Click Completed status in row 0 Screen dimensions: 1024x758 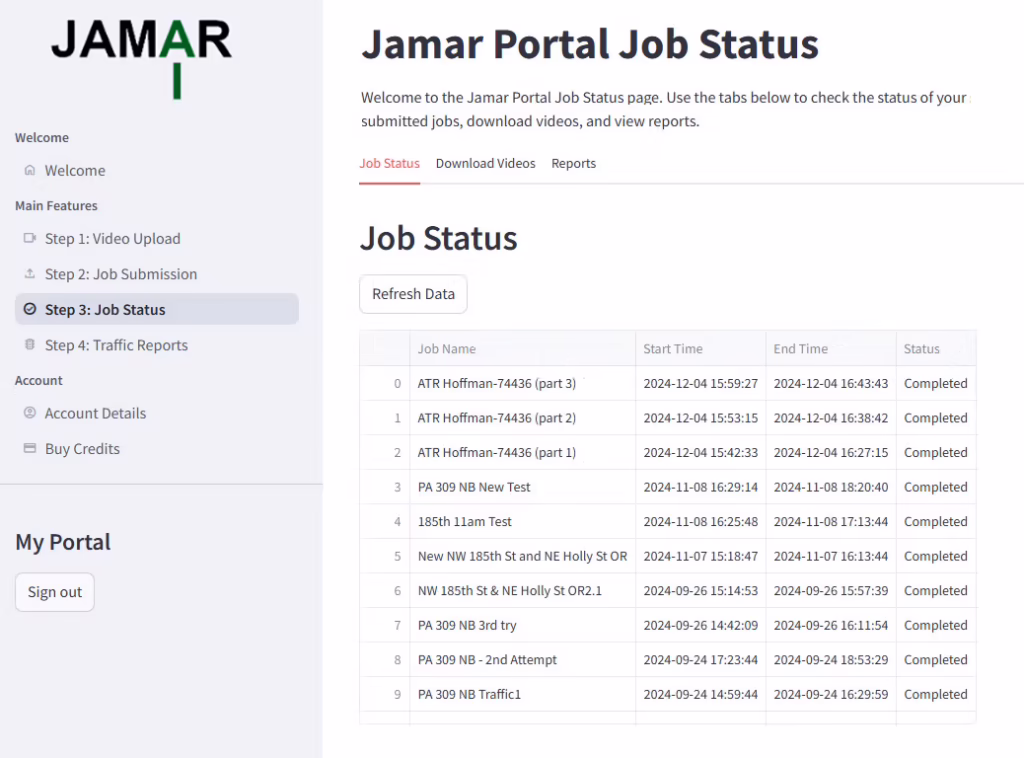point(936,383)
